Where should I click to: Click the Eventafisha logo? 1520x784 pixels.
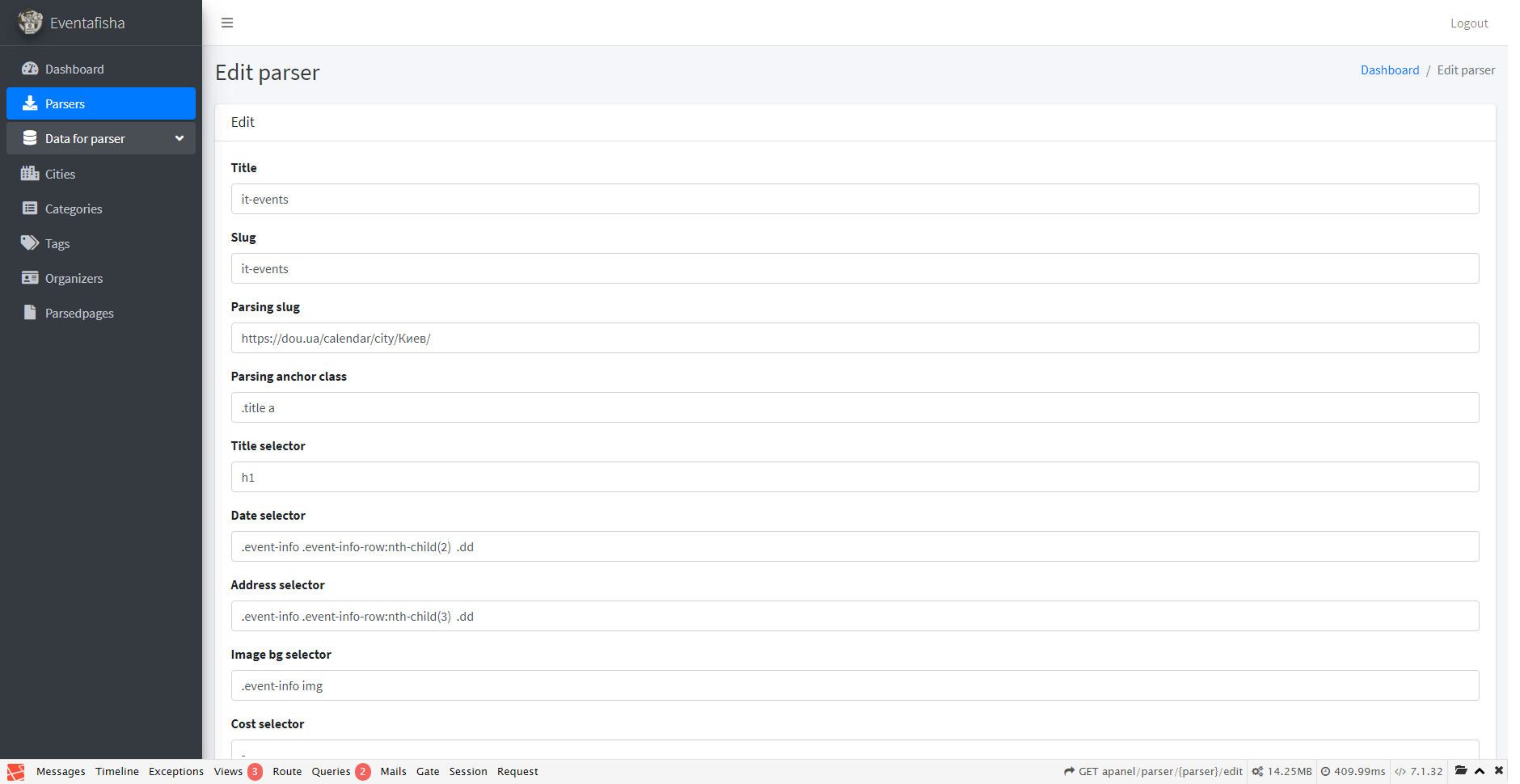[31, 23]
